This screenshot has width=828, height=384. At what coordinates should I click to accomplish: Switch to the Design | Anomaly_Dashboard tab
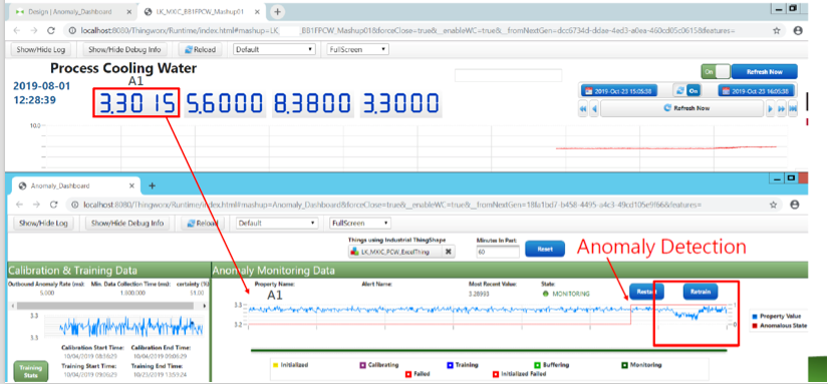pos(70,11)
